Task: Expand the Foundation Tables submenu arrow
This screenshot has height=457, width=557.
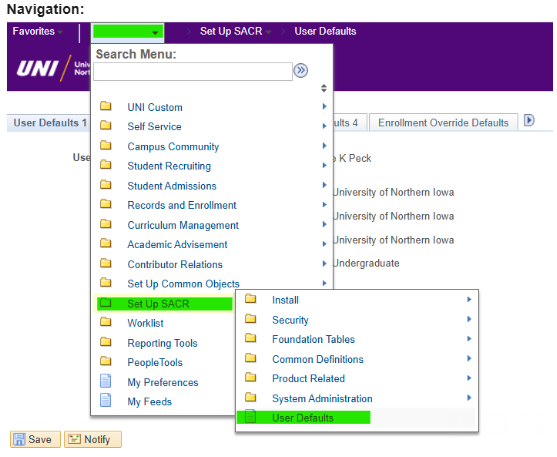Action: (x=469, y=339)
